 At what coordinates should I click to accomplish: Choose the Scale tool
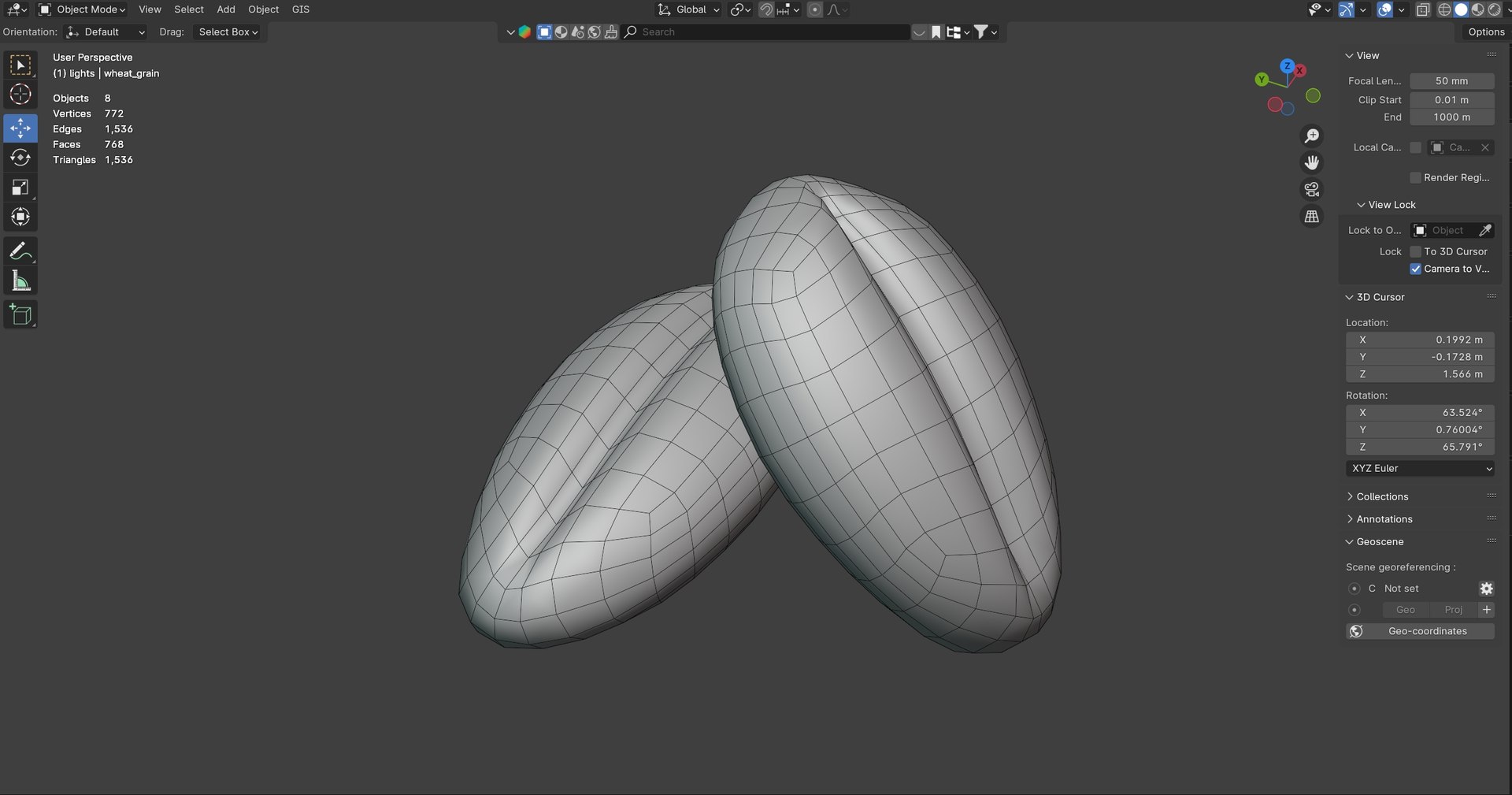click(20, 188)
